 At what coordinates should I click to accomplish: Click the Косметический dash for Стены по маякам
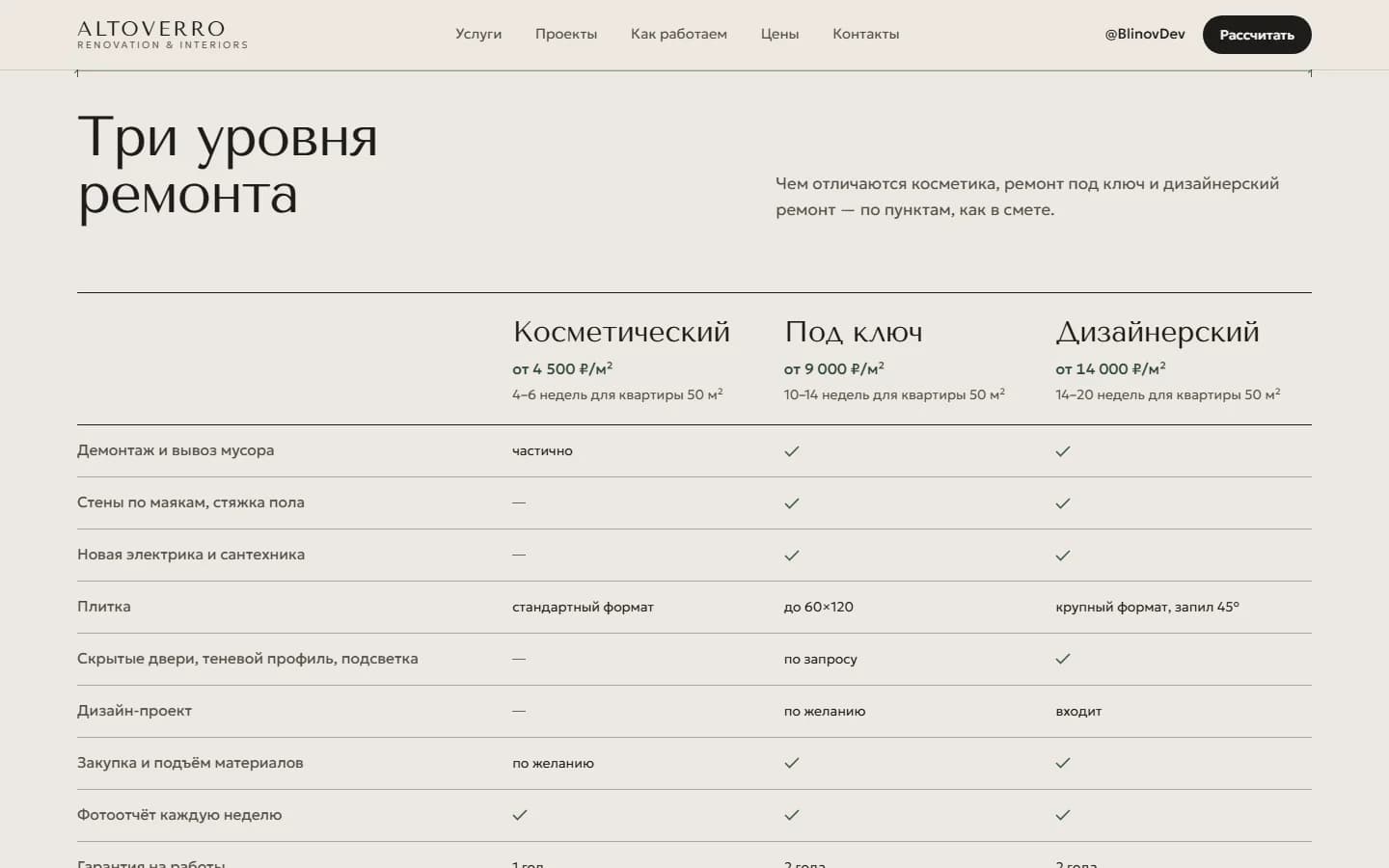[519, 502]
